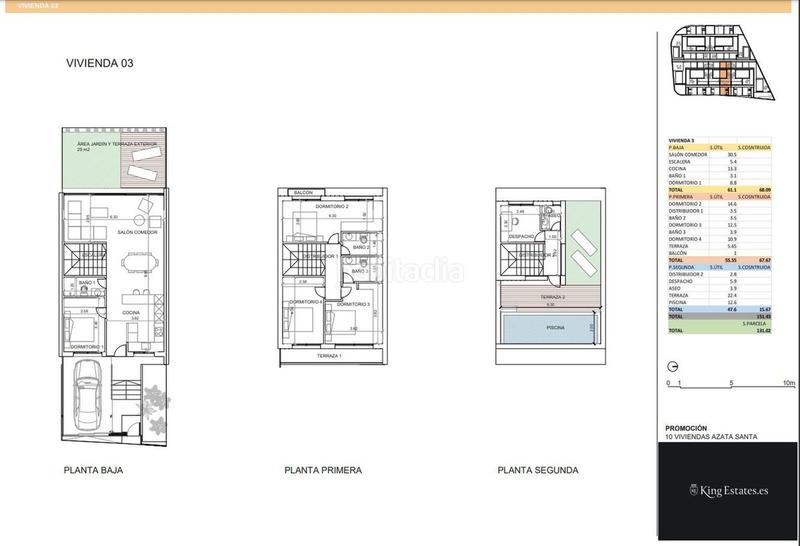Click the dining table in Salón Comedor
Image resolution: width=800 pixels, height=546 pixels.
pos(141,265)
